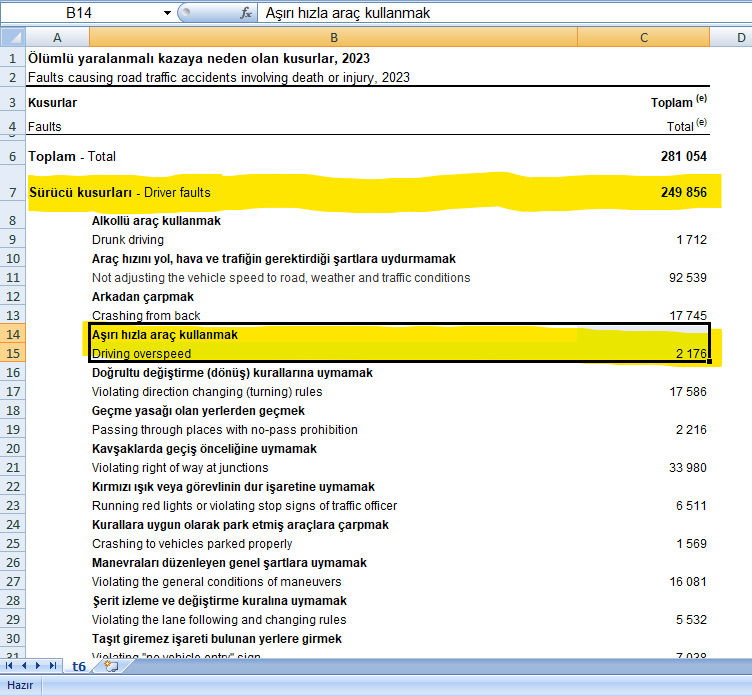This screenshot has width=752, height=696.
Task: Select the 'Toplam (e)' header cell
Action: point(678,101)
